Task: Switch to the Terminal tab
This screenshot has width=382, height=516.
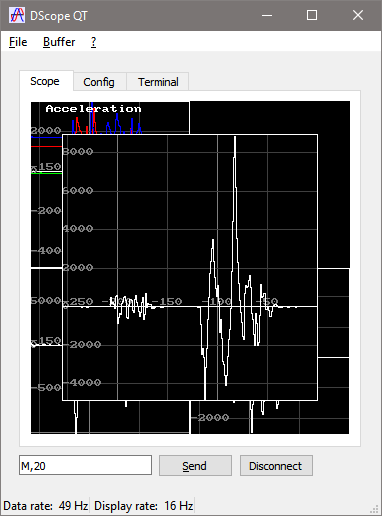Action: [158, 82]
